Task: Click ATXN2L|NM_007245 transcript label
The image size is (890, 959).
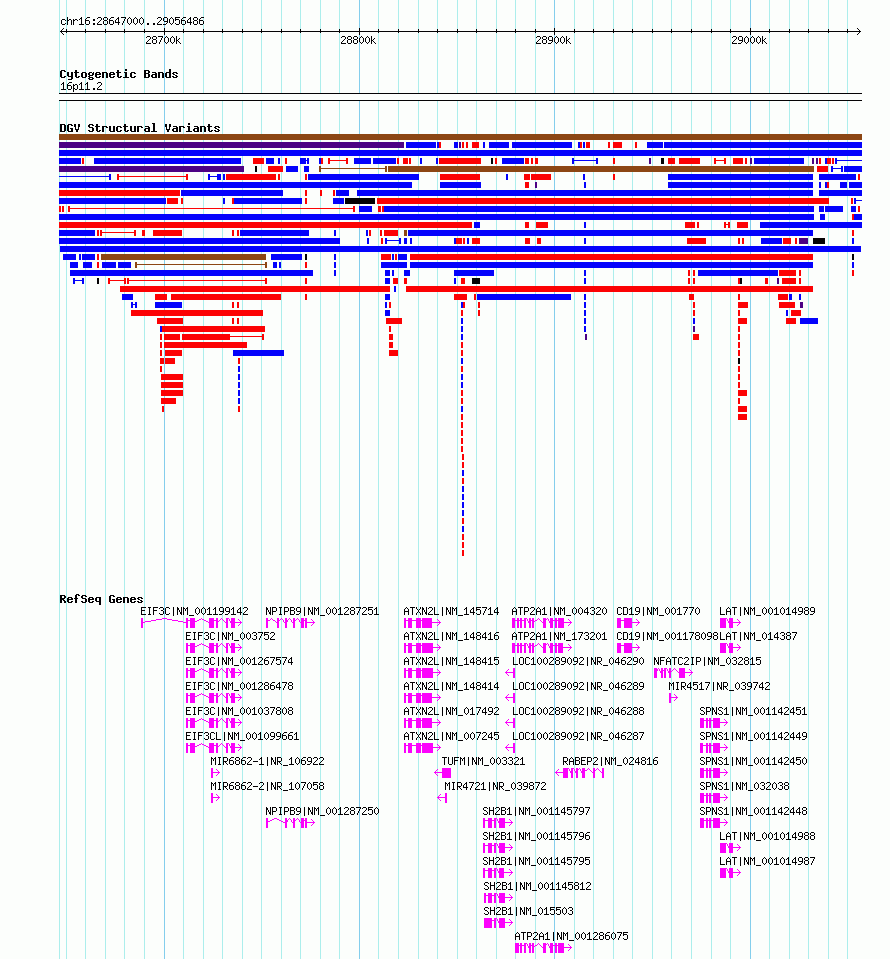Action: 451,736
